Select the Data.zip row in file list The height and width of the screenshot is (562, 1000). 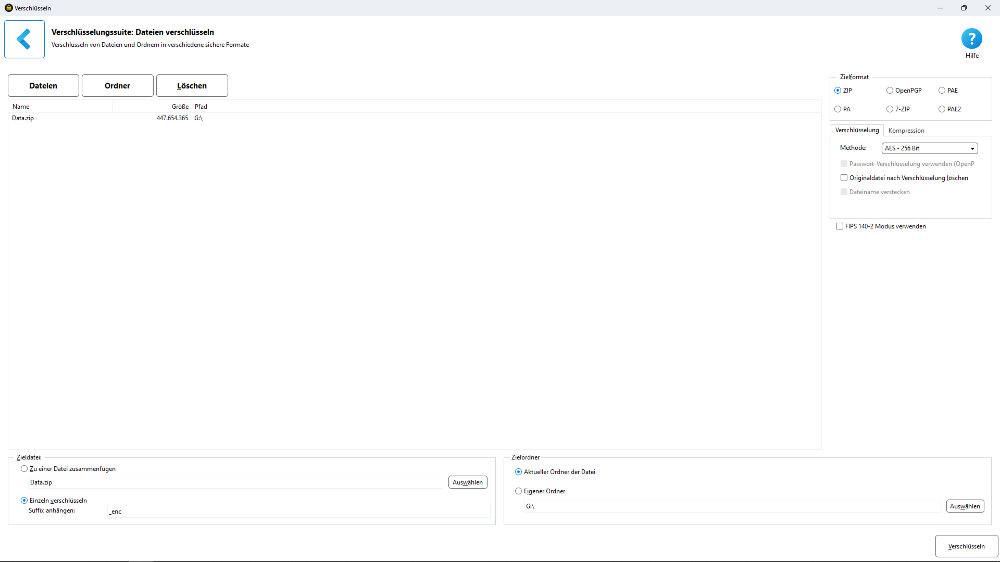(415, 118)
